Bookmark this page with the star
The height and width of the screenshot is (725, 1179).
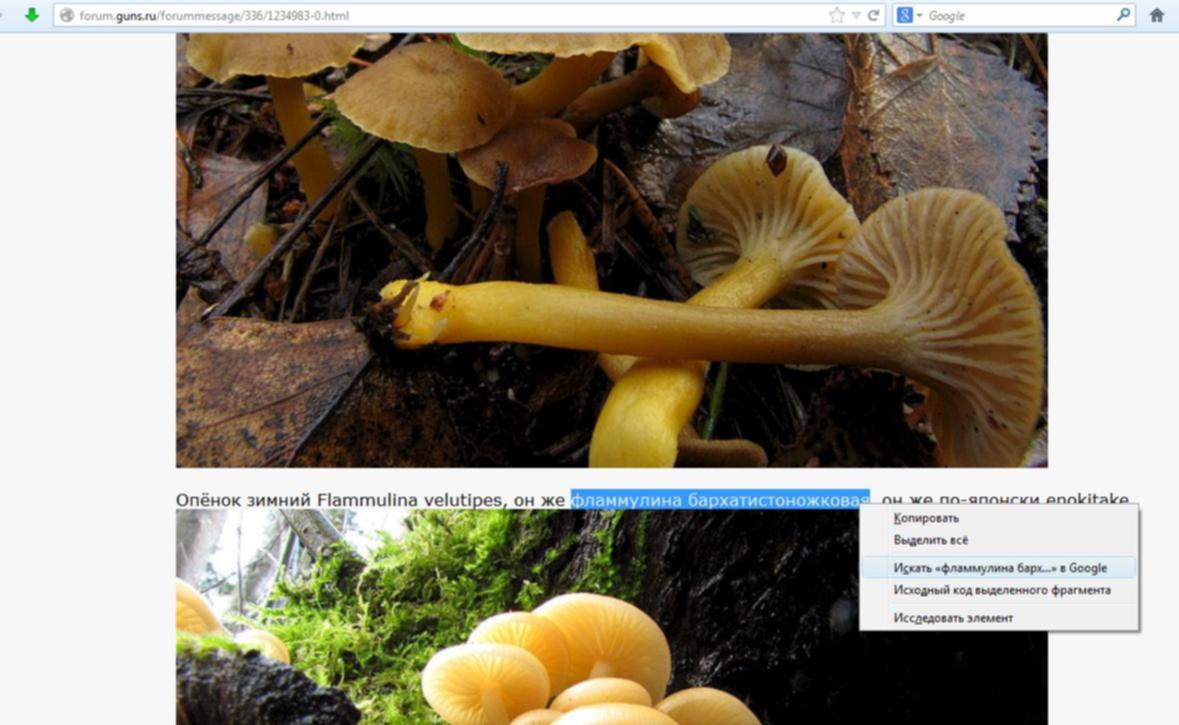[x=836, y=15]
